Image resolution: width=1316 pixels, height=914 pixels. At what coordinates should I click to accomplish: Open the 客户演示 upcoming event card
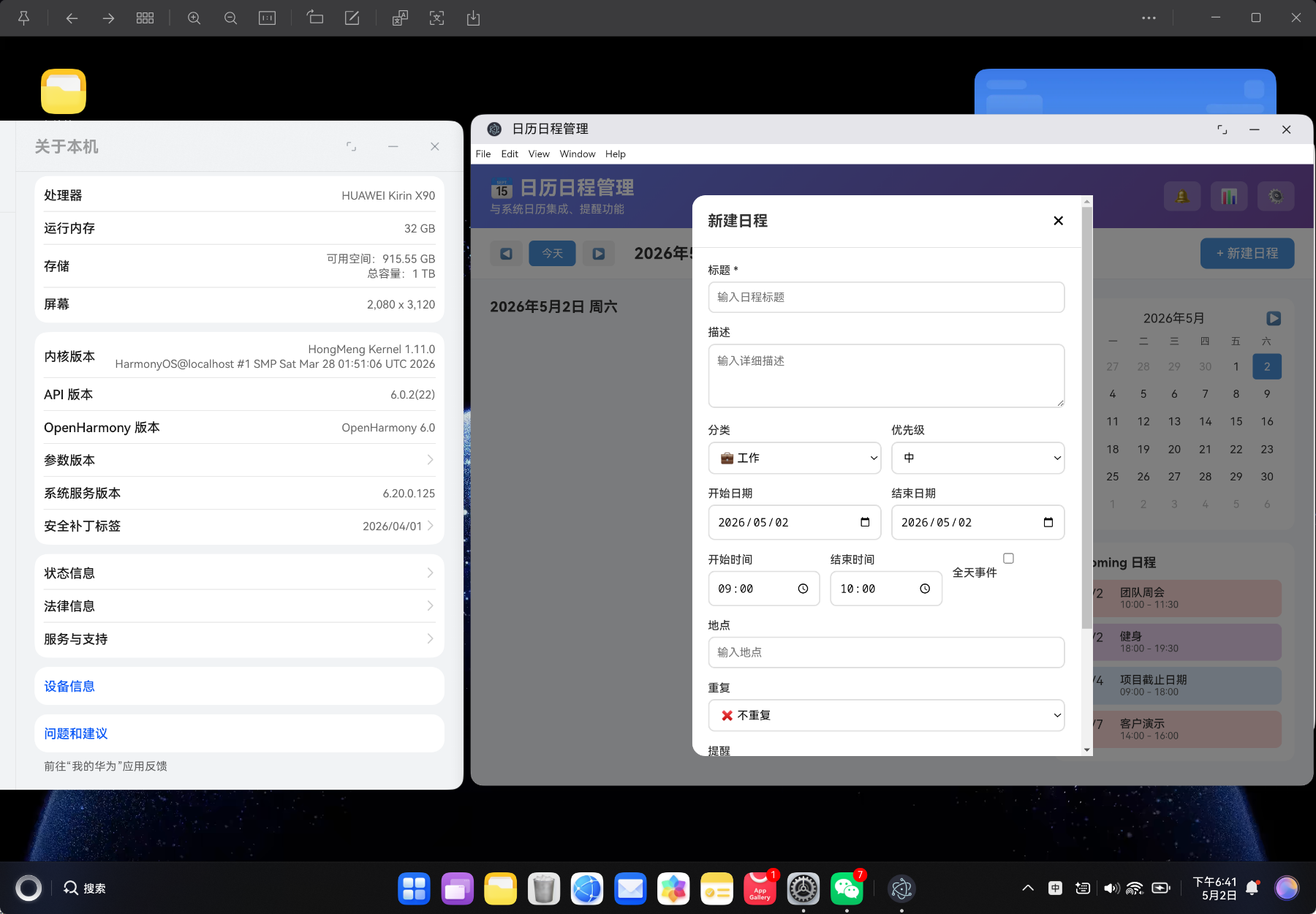pos(1187,729)
